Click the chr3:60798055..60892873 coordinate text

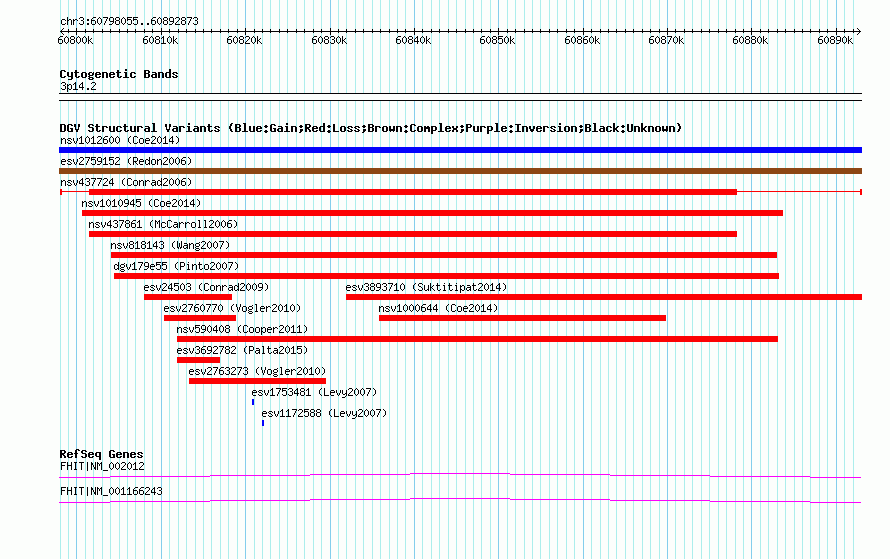[x=129, y=22]
